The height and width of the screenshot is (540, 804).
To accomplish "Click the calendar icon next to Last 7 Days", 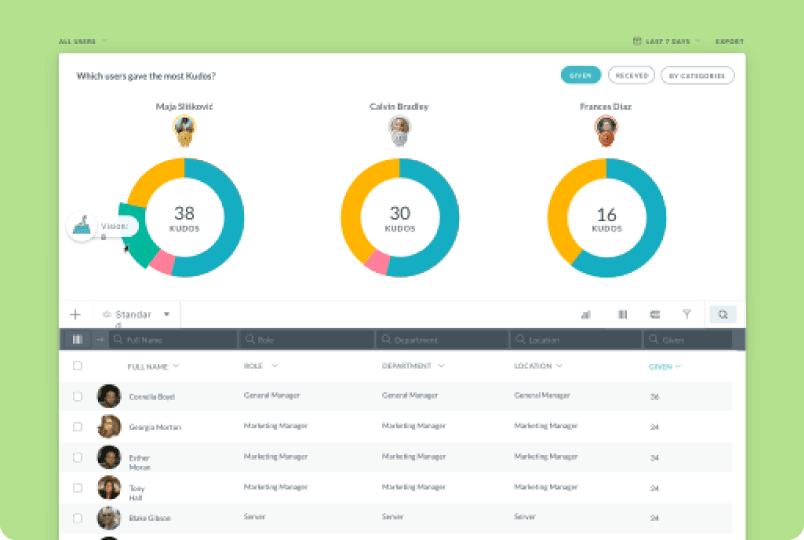I will [x=637, y=41].
